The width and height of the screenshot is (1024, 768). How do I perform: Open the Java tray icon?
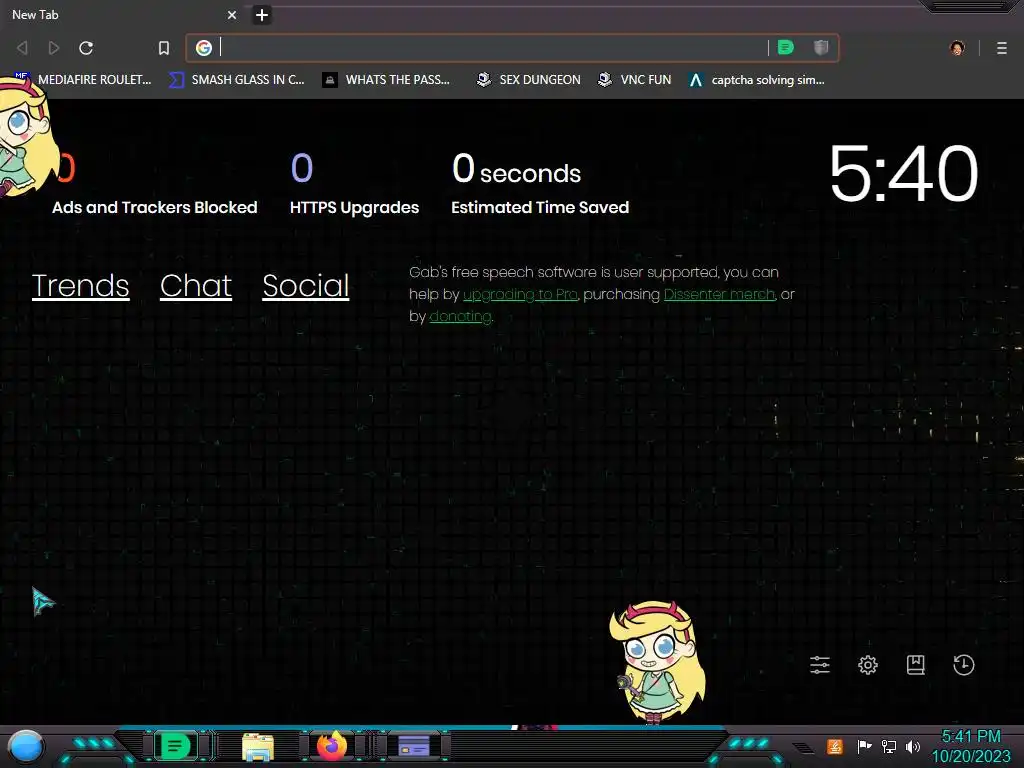coord(834,746)
